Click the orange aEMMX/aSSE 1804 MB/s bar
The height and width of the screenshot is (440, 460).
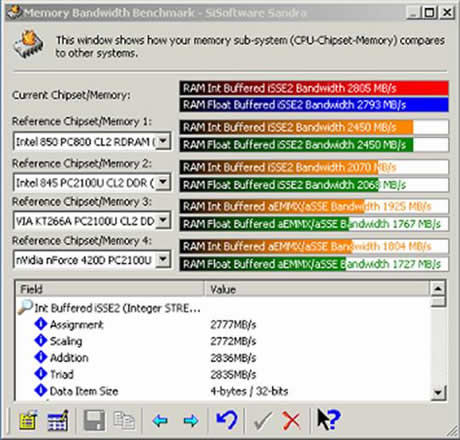[314, 246]
